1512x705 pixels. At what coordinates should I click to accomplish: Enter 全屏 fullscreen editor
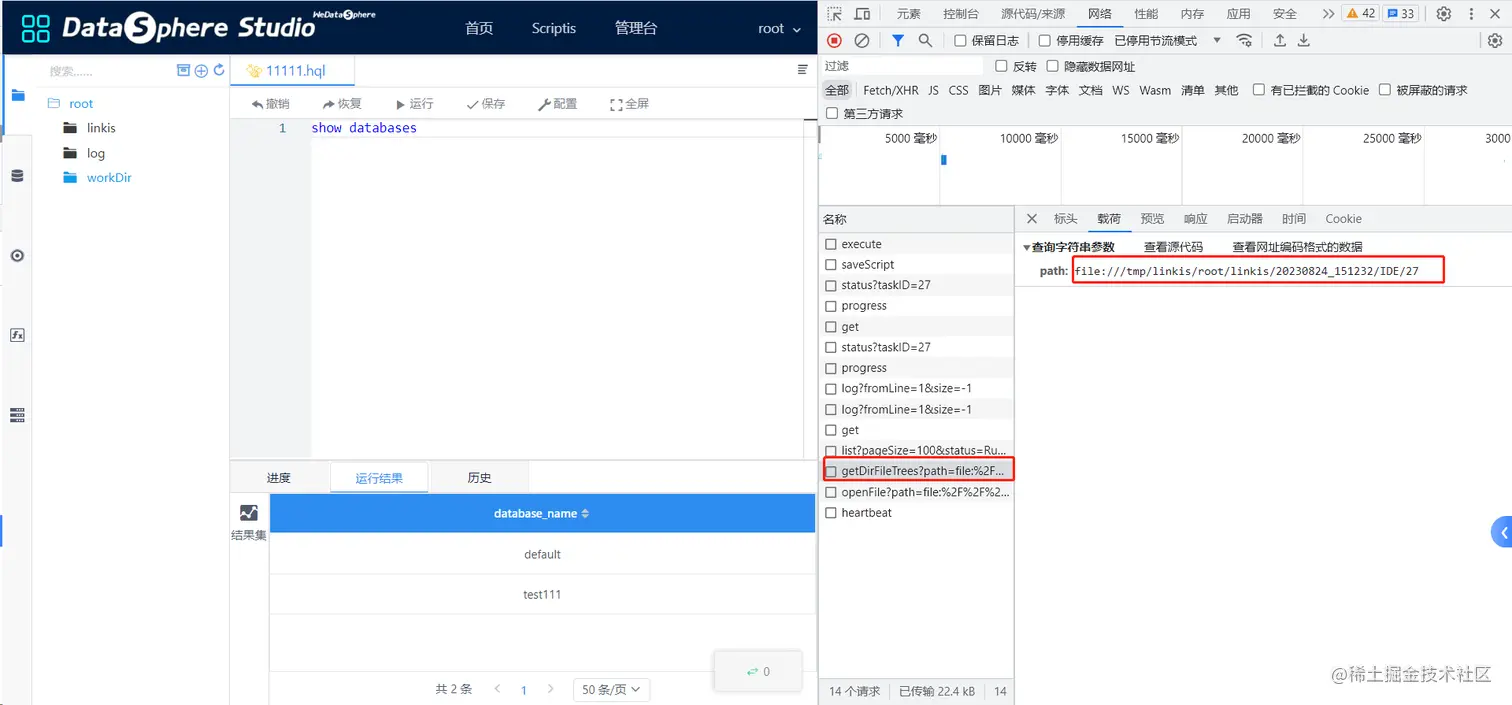point(630,104)
